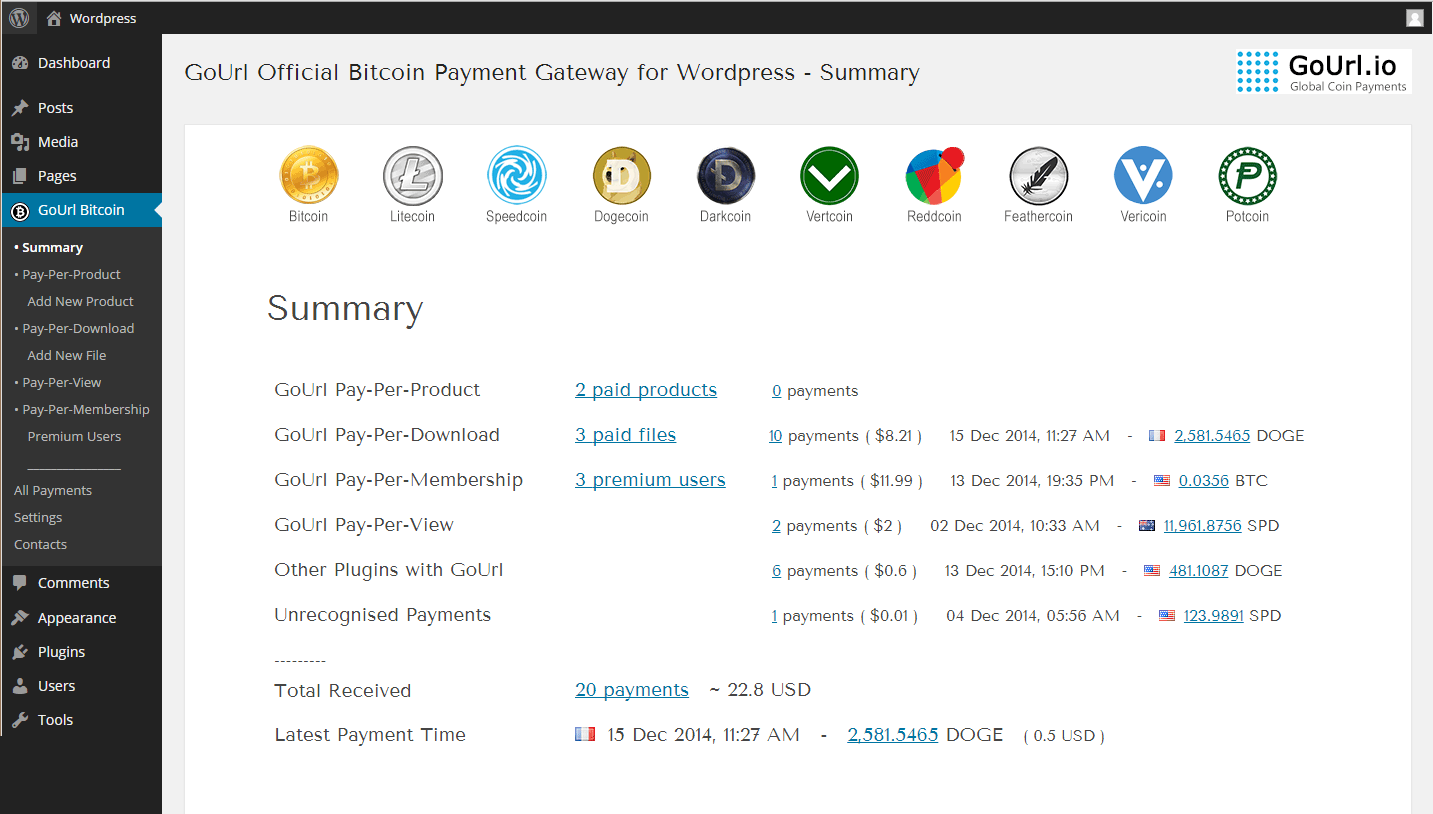Open All Payments page
The width and height of the screenshot is (1433, 814).
click(53, 490)
